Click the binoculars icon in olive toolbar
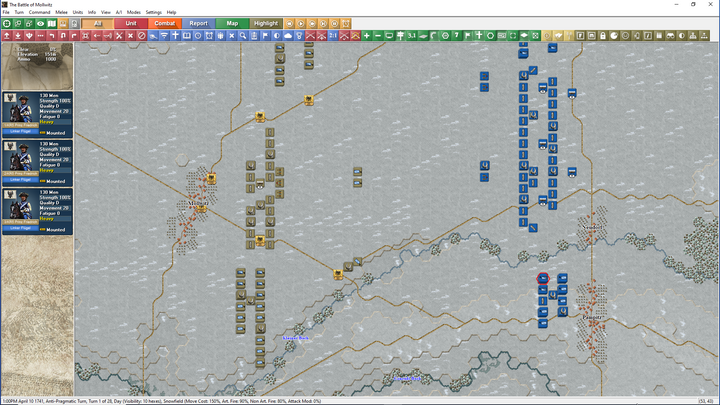Screen dimensions: 720x405 point(670,35)
